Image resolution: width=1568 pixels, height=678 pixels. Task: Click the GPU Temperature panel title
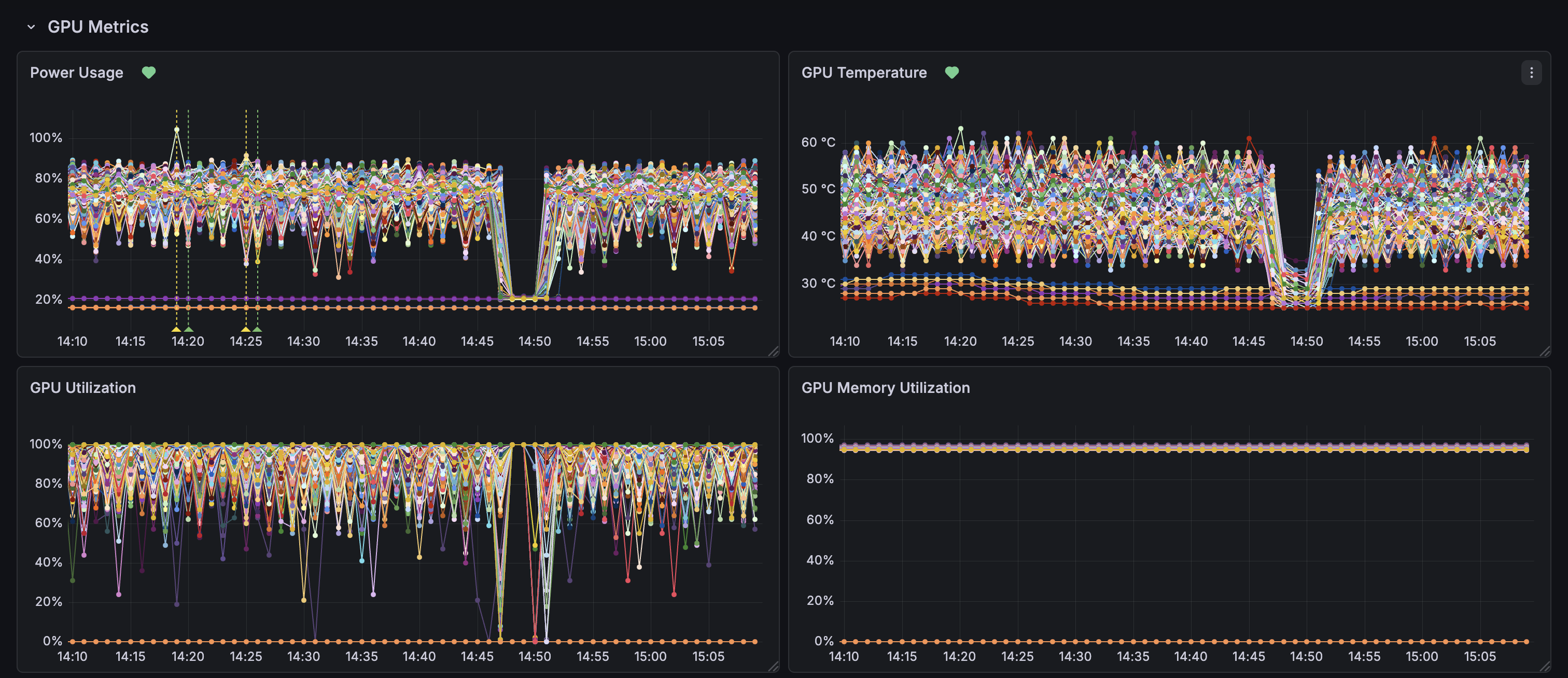coord(864,73)
